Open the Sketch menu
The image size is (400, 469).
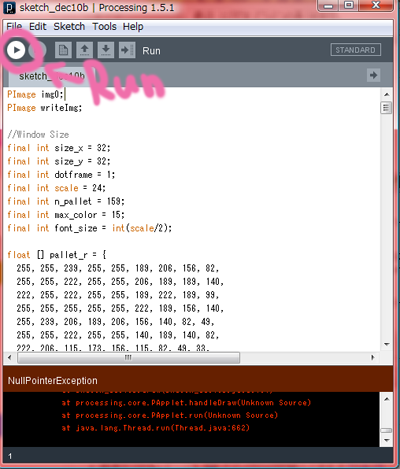[x=69, y=26]
